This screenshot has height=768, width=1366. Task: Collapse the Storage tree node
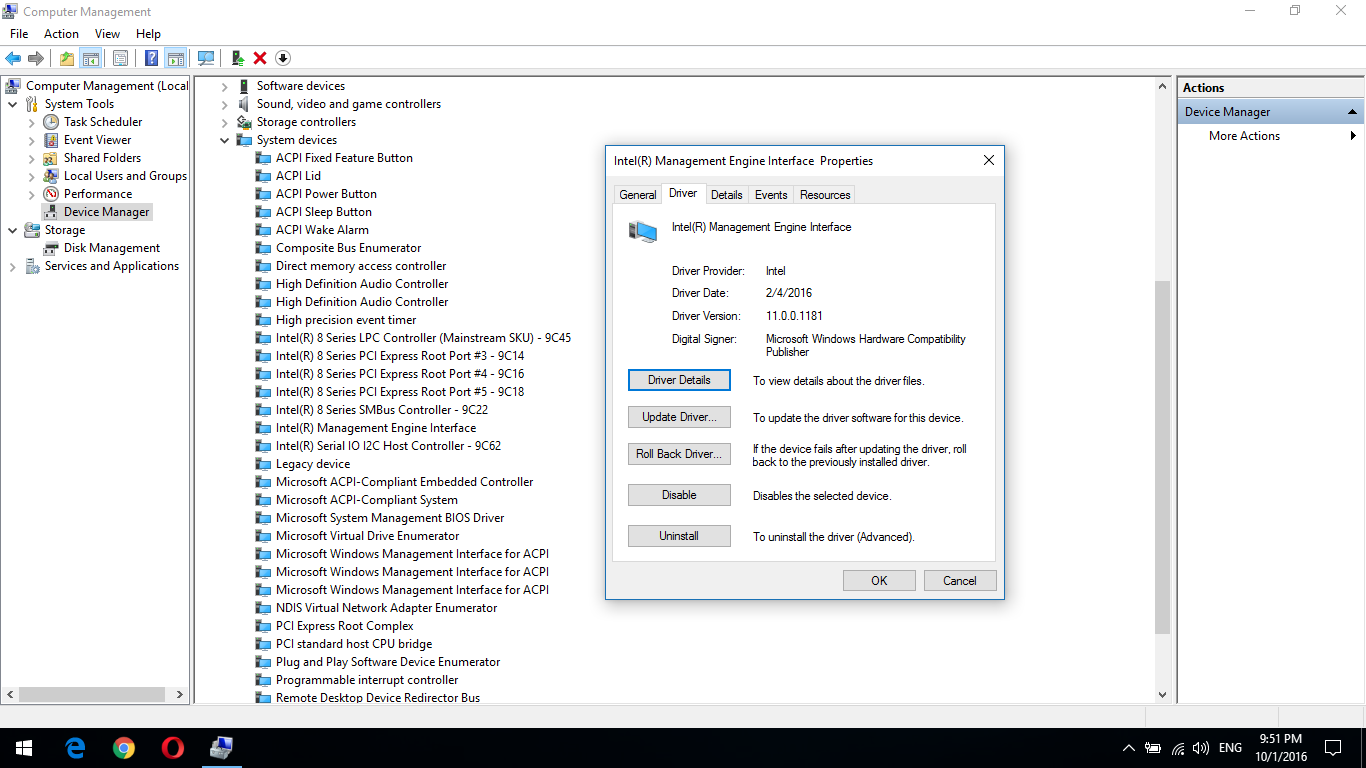coord(13,230)
